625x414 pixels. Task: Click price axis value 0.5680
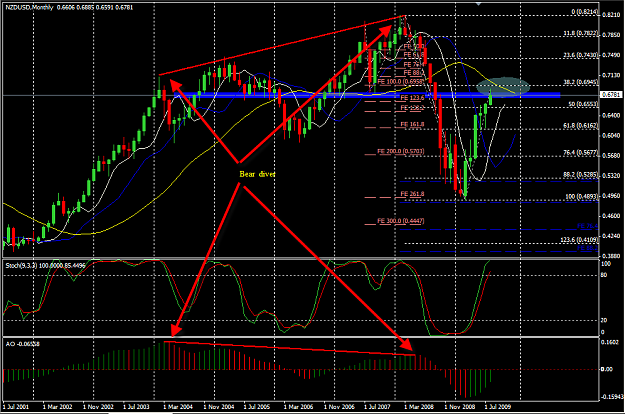point(611,155)
